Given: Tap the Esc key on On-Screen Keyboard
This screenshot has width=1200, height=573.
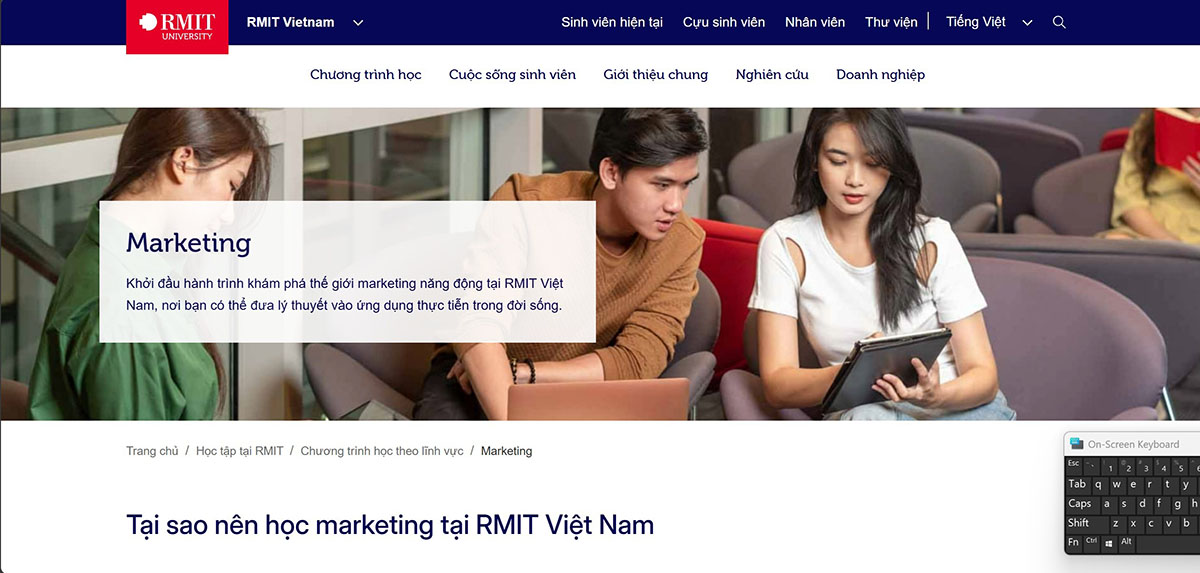Looking at the screenshot, I should pyautogui.click(x=1074, y=466).
